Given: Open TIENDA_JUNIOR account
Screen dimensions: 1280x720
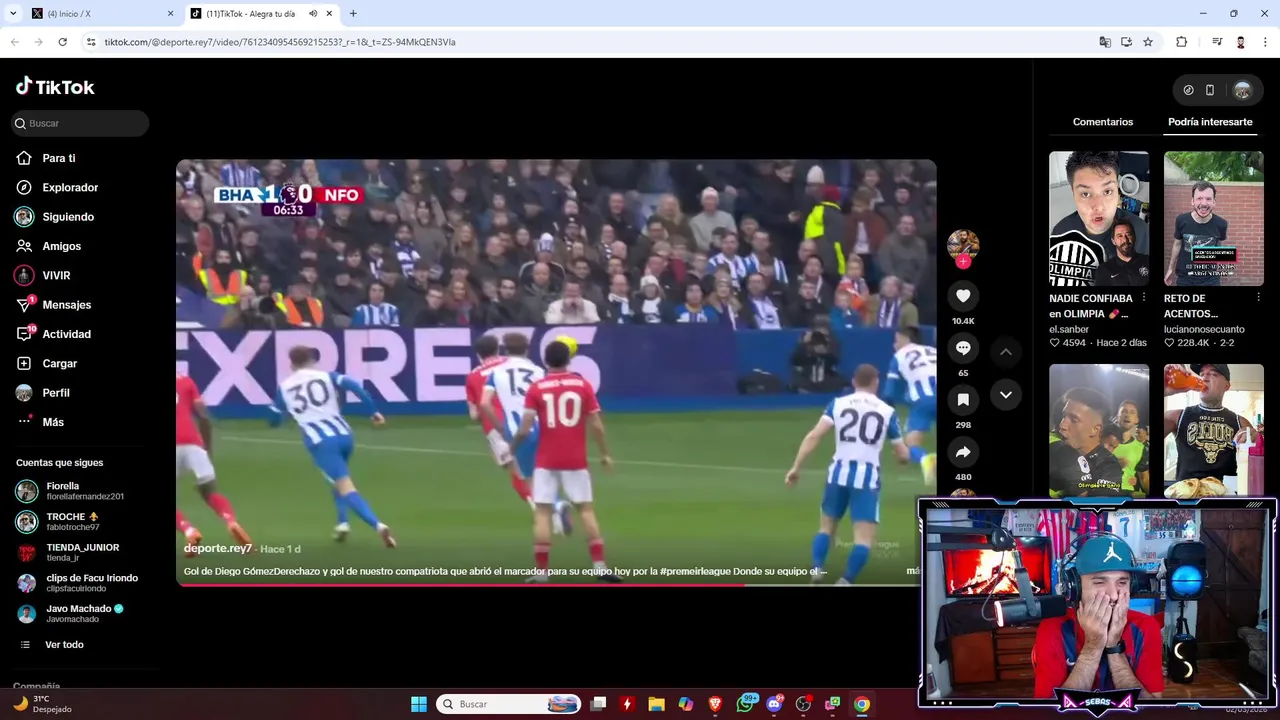Looking at the screenshot, I should 70,552.
